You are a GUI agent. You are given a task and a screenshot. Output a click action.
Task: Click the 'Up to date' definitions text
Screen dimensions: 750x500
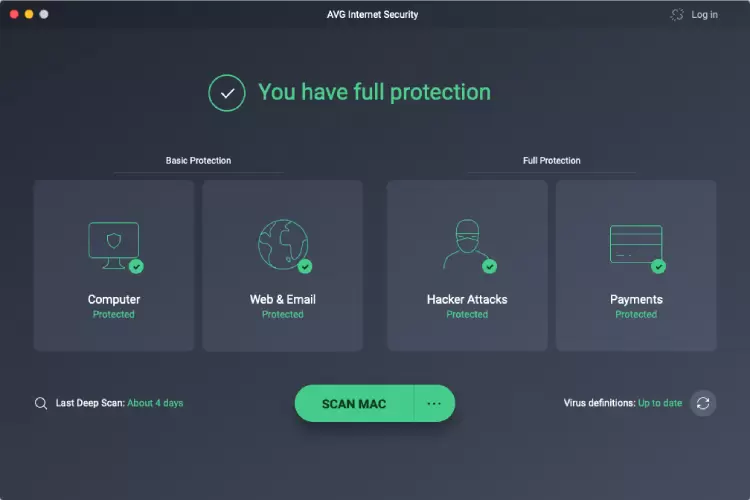(x=660, y=403)
